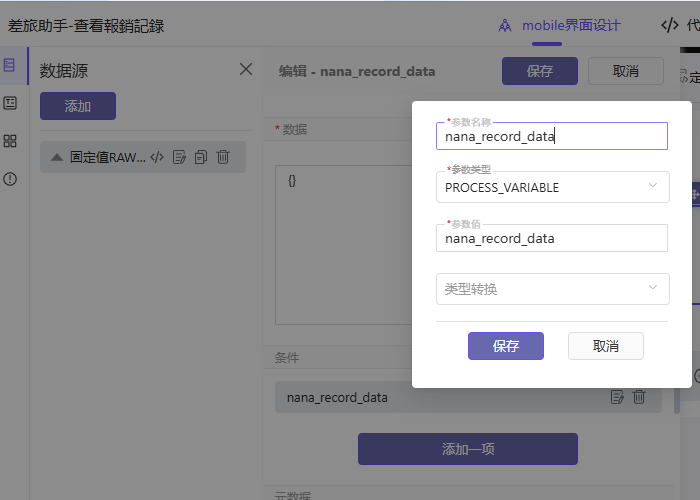Collapse the 固定值RAW data source item
This screenshot has height=500, width=700.
pos(57,157)
